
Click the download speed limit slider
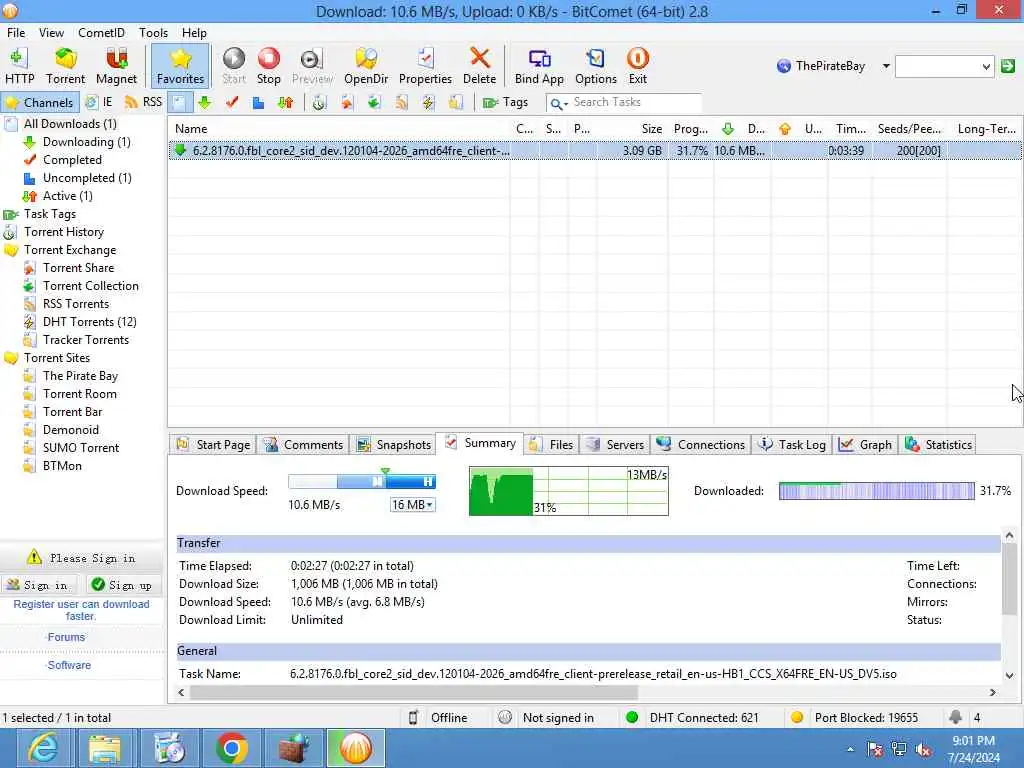pyautogui.click(x=362, y=481)
